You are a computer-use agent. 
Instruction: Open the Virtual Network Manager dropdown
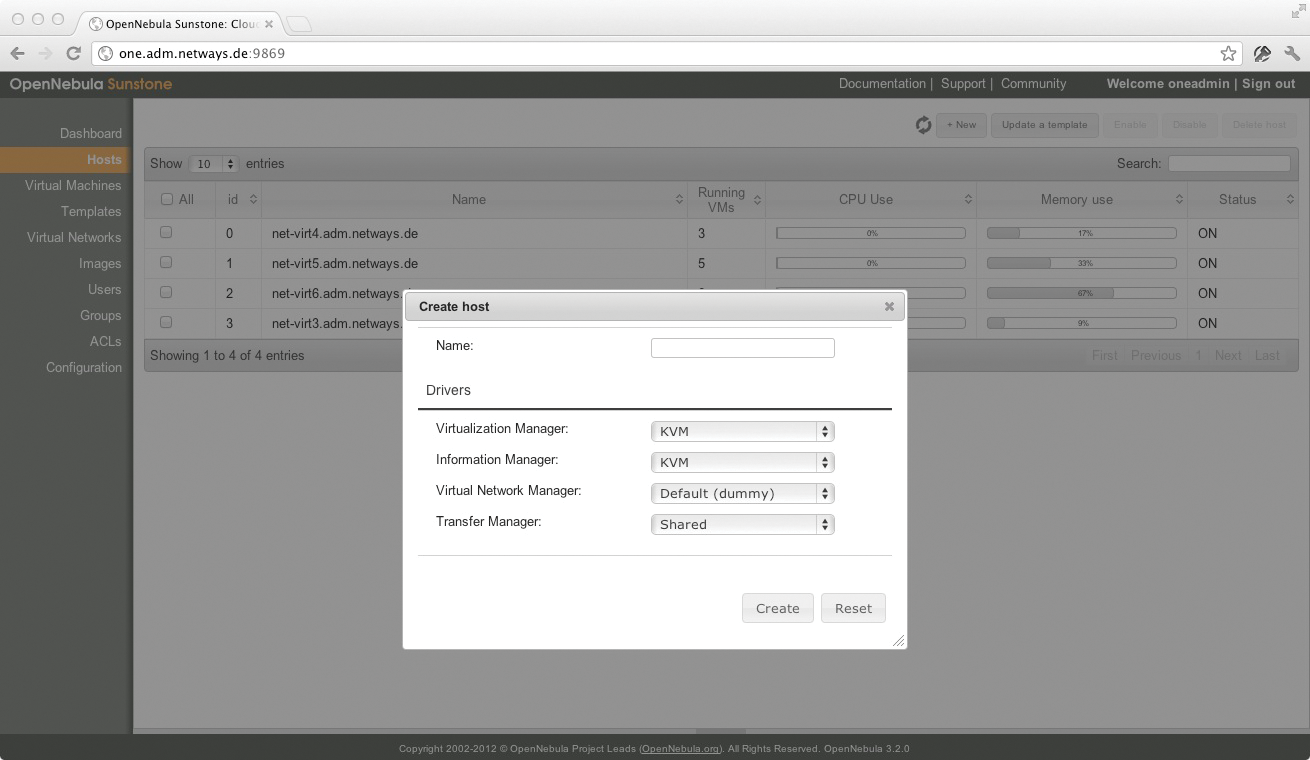742,493
